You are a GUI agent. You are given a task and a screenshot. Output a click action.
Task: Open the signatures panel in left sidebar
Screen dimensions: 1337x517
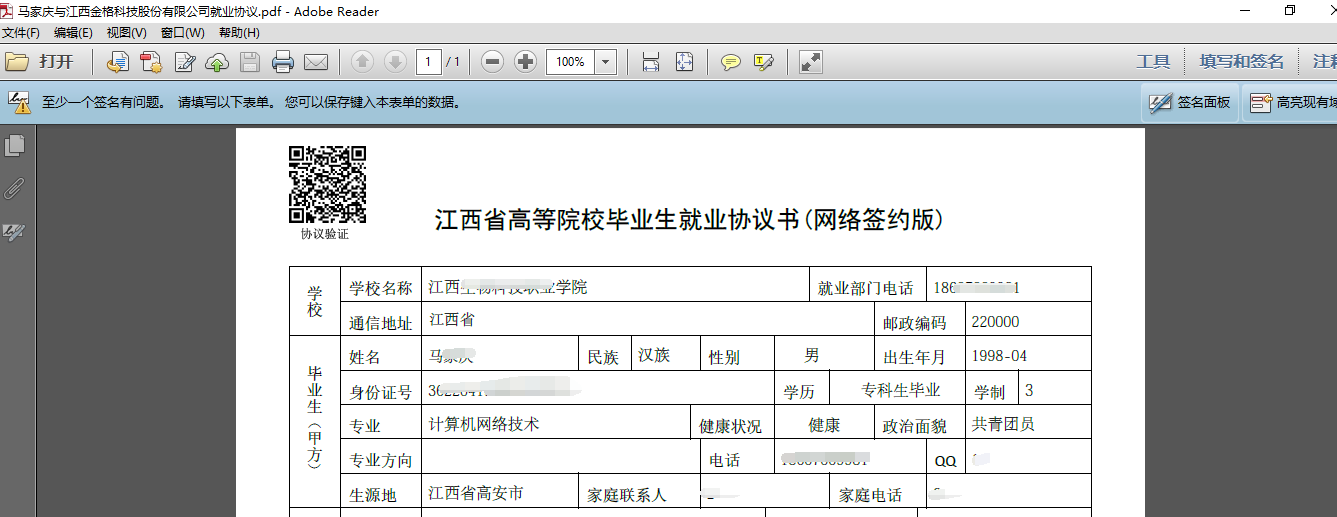[15, 232]
